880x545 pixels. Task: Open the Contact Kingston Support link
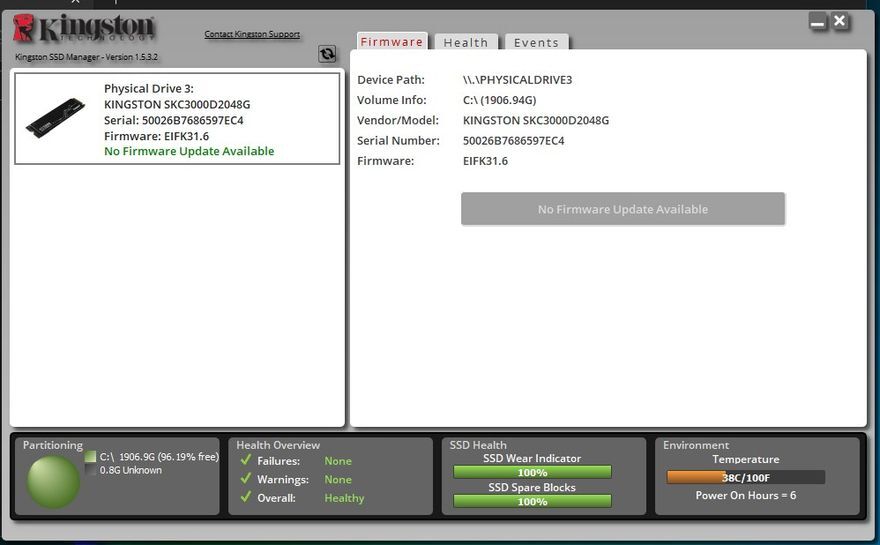tap(252, 34)
